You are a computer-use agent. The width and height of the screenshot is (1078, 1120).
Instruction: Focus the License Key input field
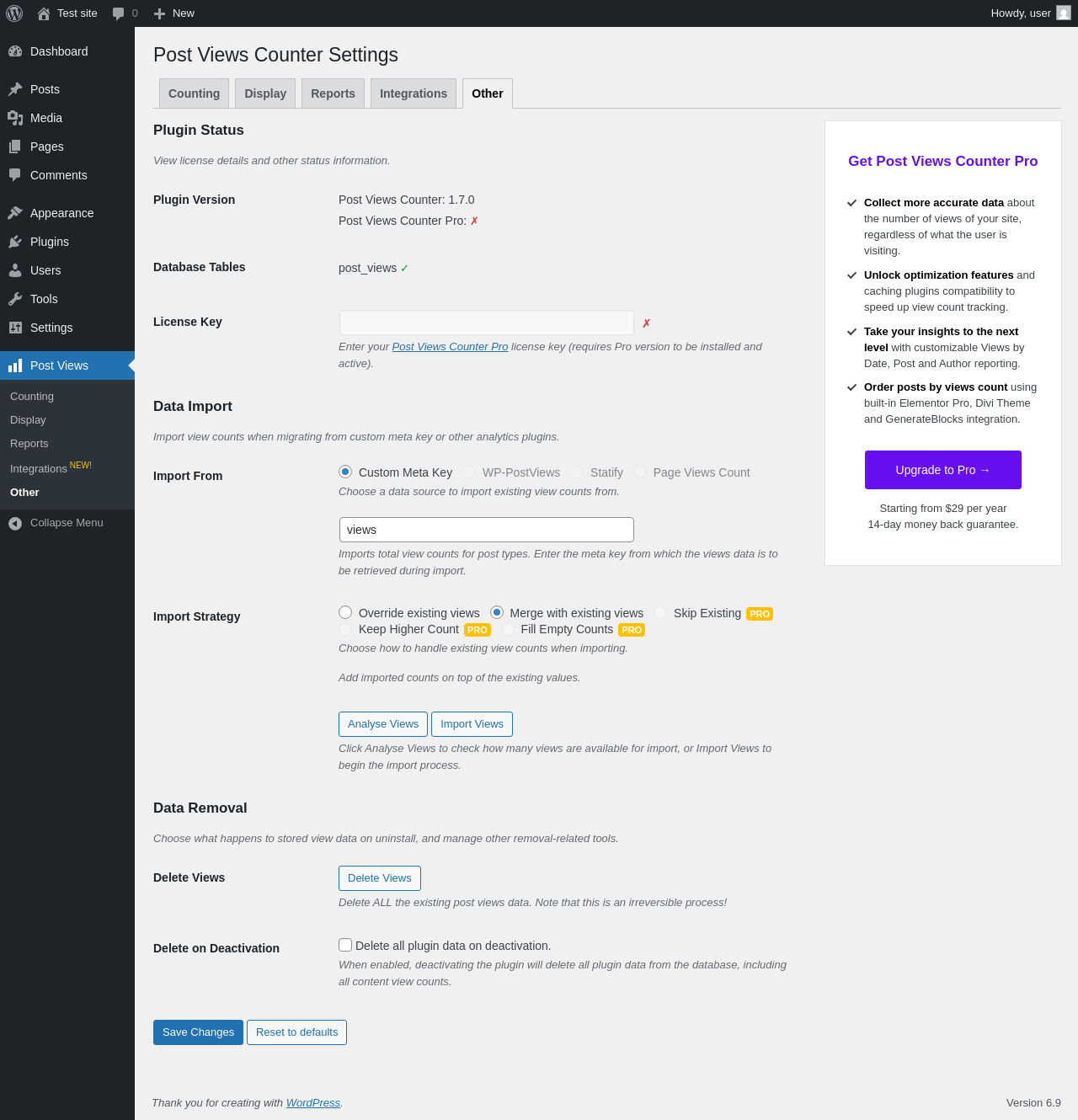click(x=487, y=323)
